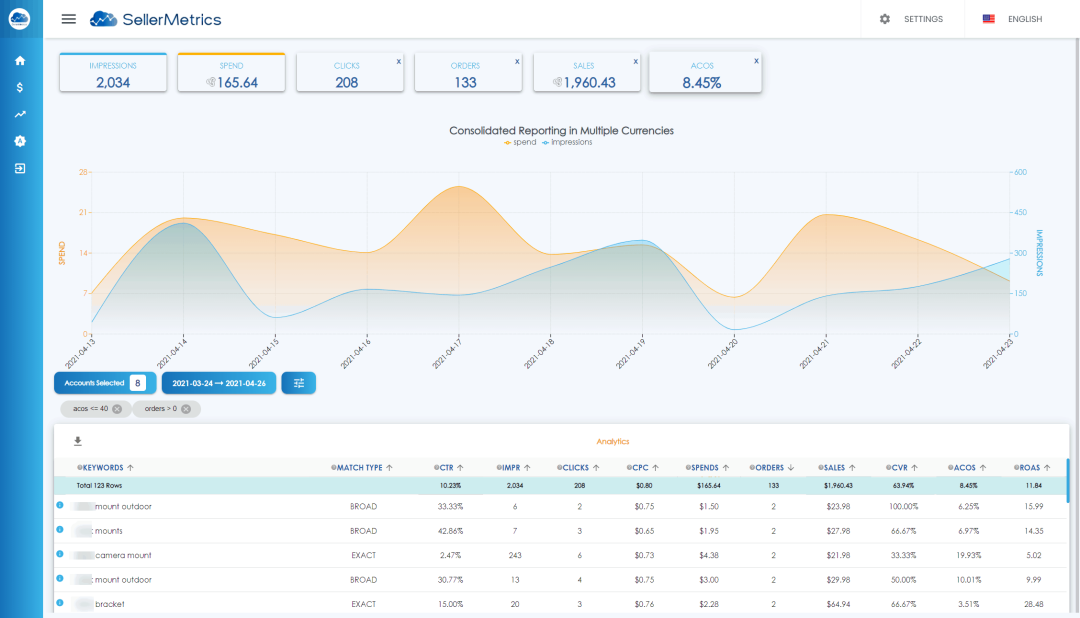The height and width of the screenshot is (618, 1080).
Task: Open the filter settings sliders icon
Action: pos(298,382)
